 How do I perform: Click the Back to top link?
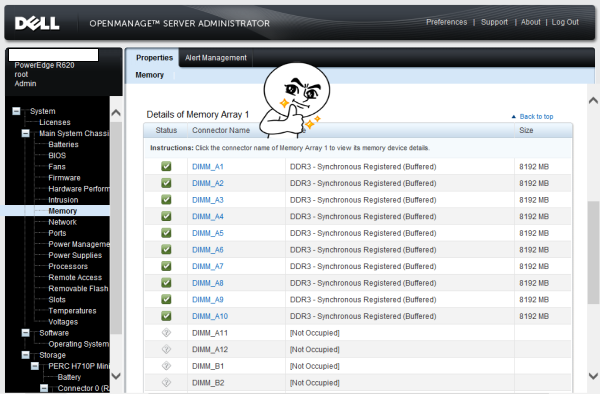click(x=536, y=116)
